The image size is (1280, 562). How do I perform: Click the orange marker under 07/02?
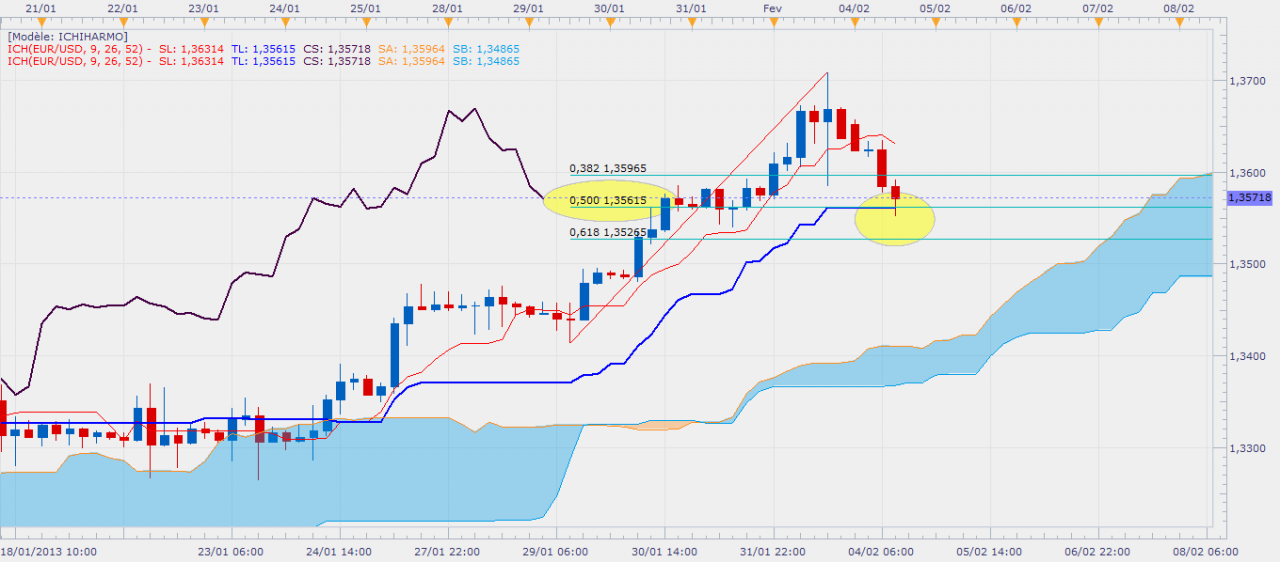(1098, 20)
